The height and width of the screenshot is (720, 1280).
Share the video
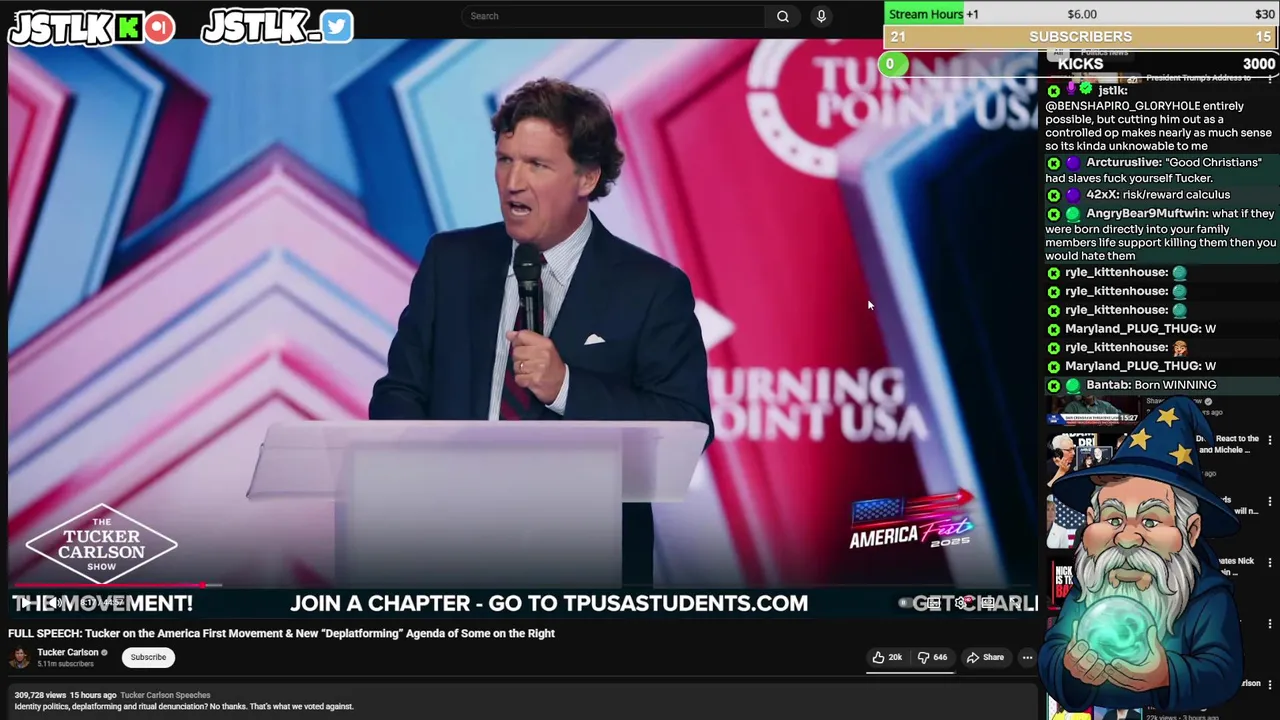pos(985,657)
